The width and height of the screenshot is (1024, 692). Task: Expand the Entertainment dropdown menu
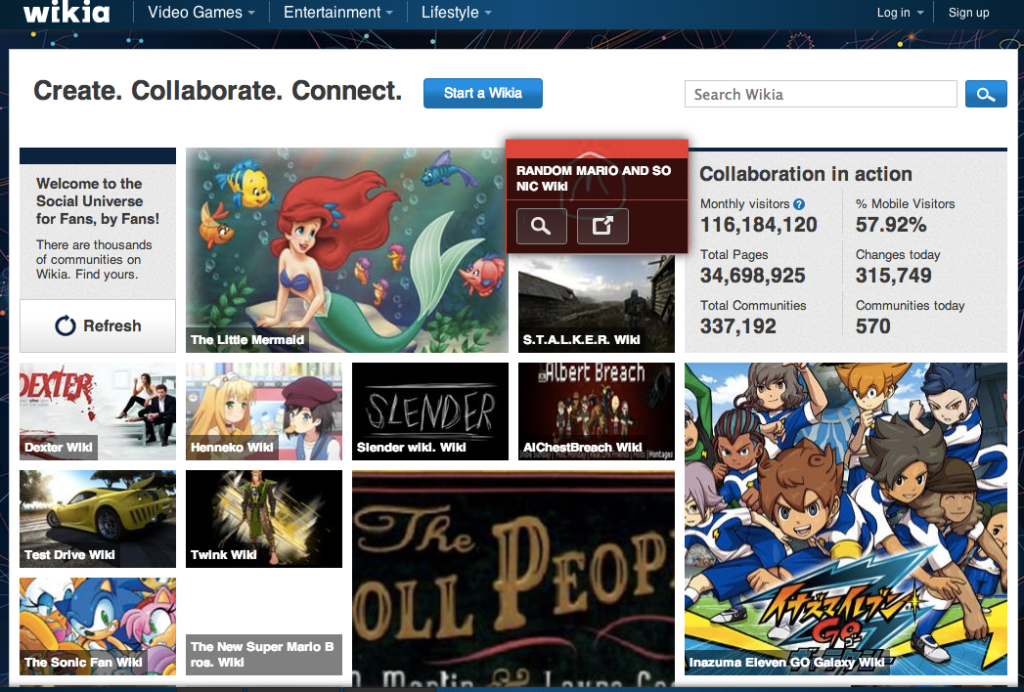pyautogui.click(x=338, y=12)
